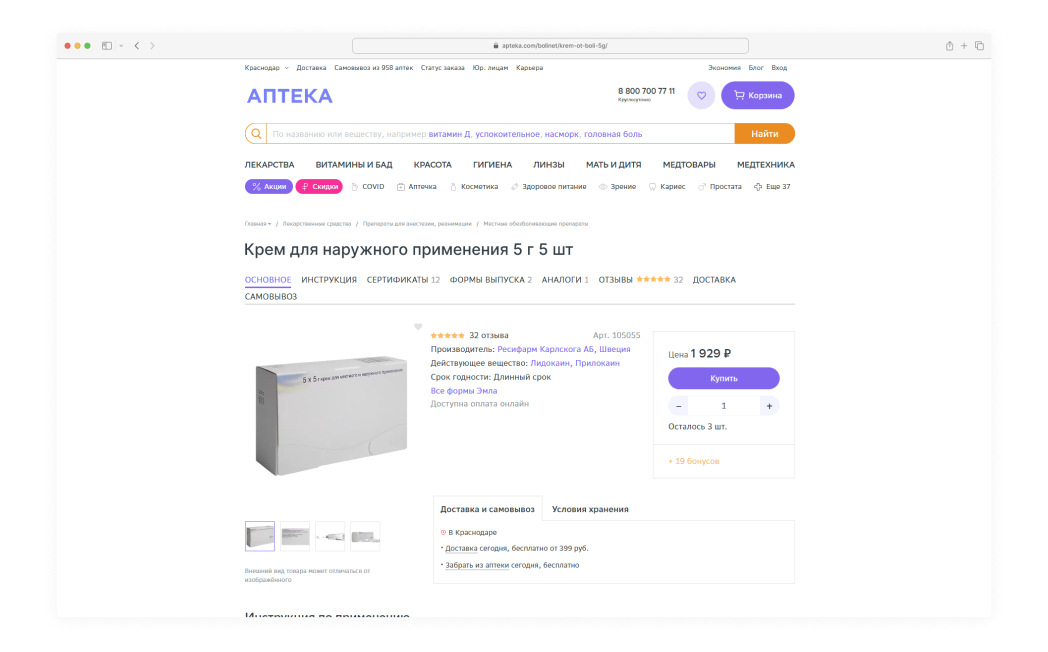This screenshot has height=652, width=1048.
Task: Click the search magnifier icon
Action: (256, 134)
